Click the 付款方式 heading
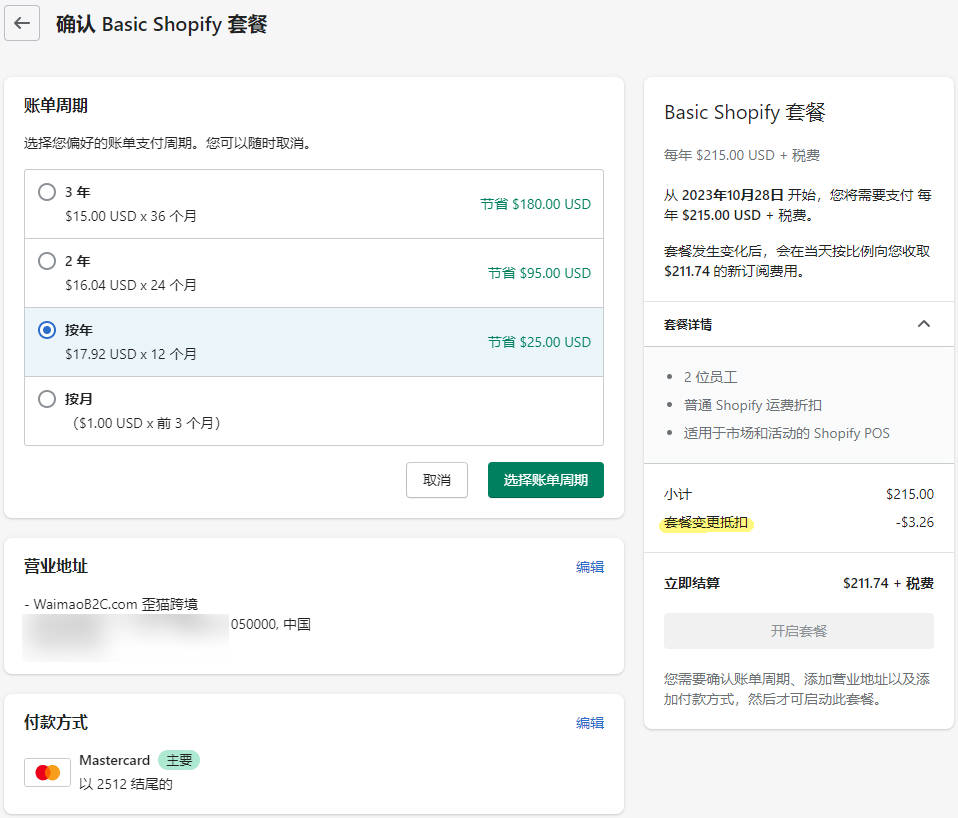 click(x=56, y=722)
